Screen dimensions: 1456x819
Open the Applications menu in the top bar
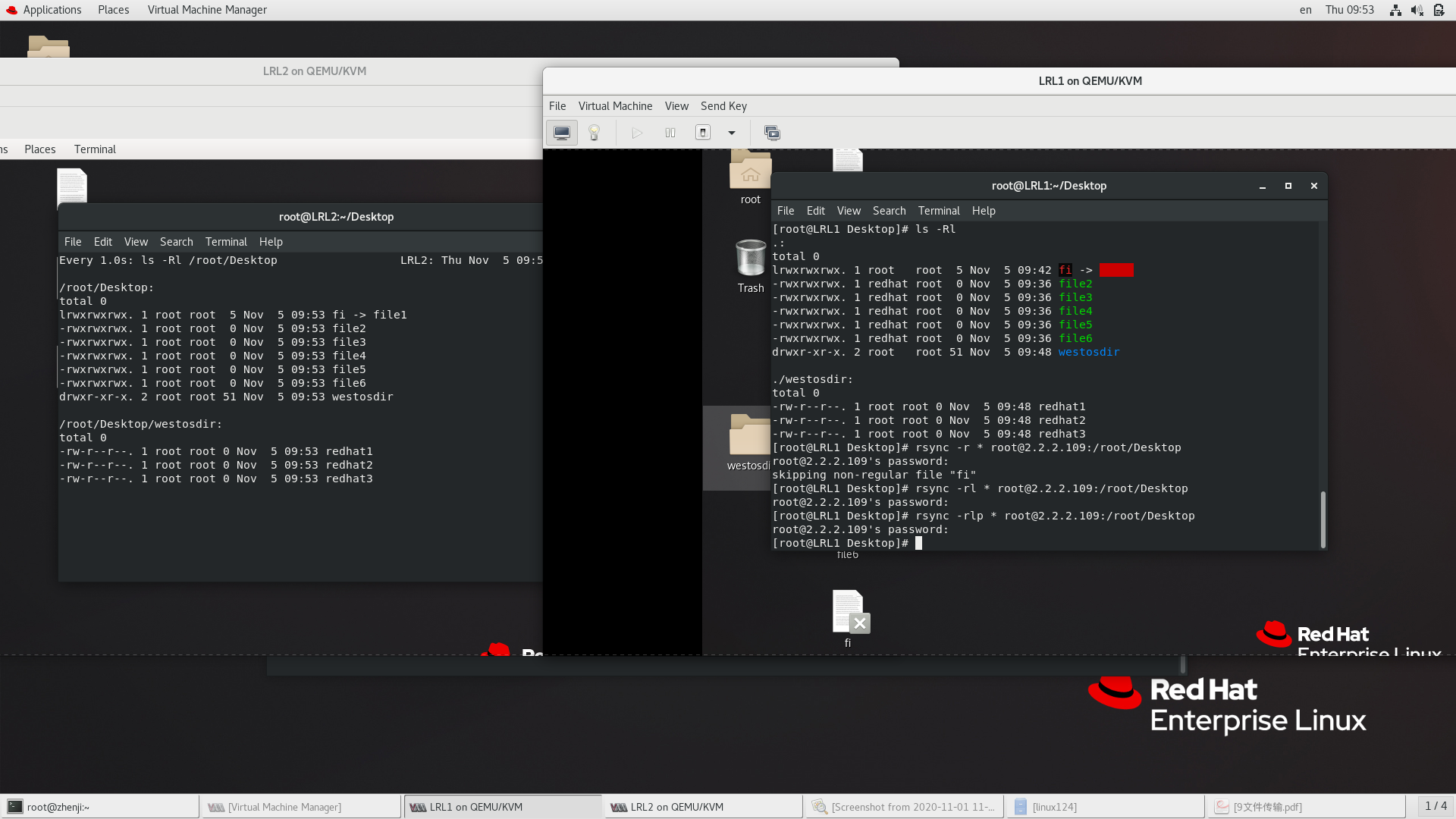(52, 10)
